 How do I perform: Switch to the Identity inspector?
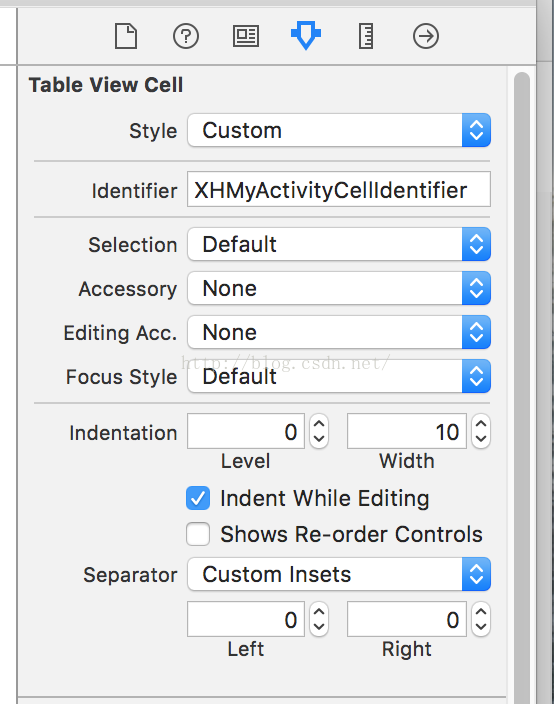(x=246, y=36)
